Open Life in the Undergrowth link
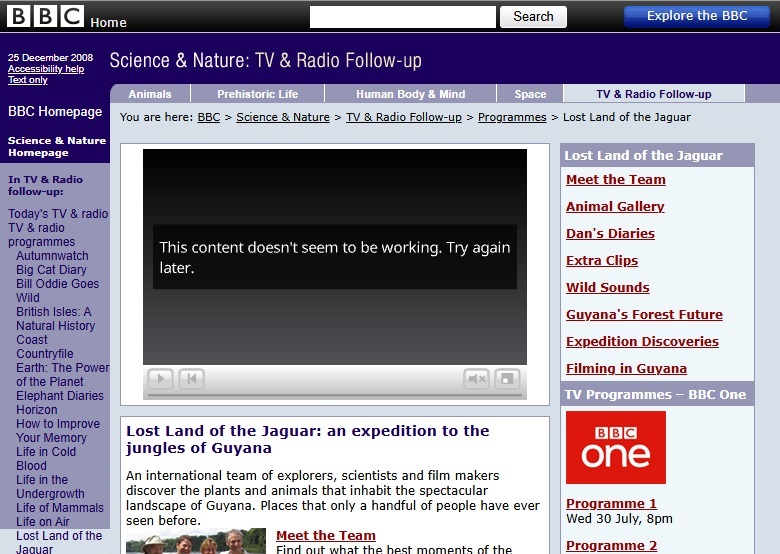 (x=50, y=486)
